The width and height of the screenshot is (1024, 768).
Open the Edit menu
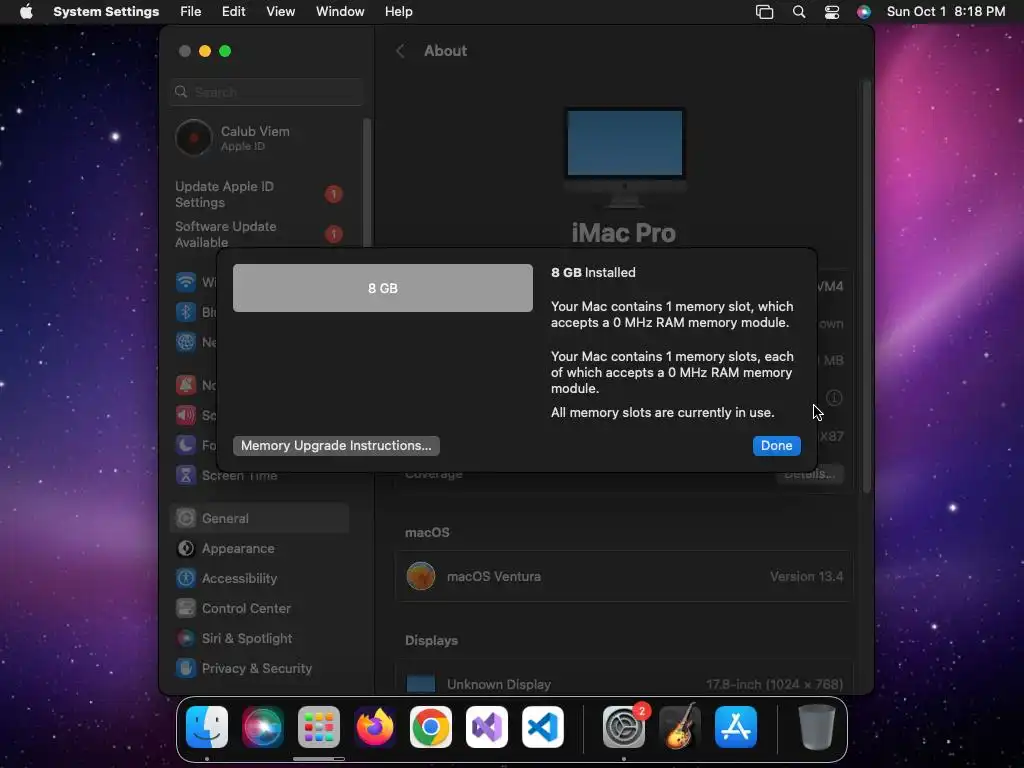(x=233, y=12)
